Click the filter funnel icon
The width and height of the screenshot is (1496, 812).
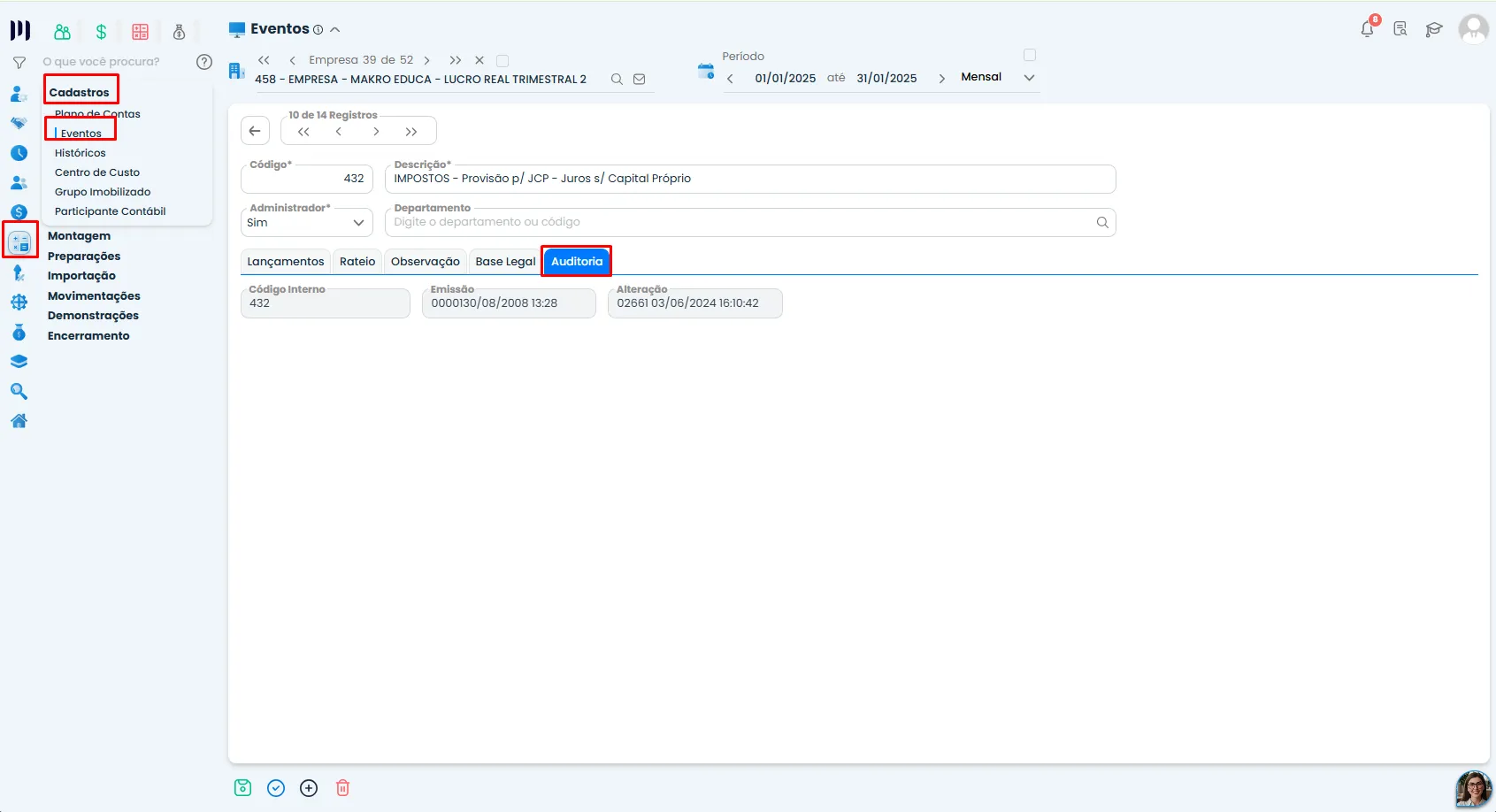click(19, 63)
